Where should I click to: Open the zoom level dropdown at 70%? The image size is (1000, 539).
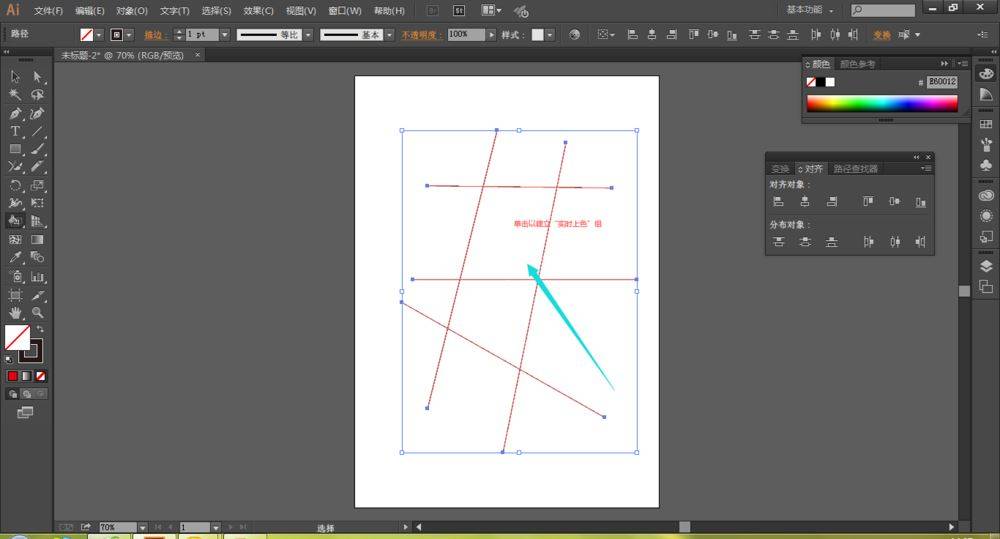pos(143,527)
